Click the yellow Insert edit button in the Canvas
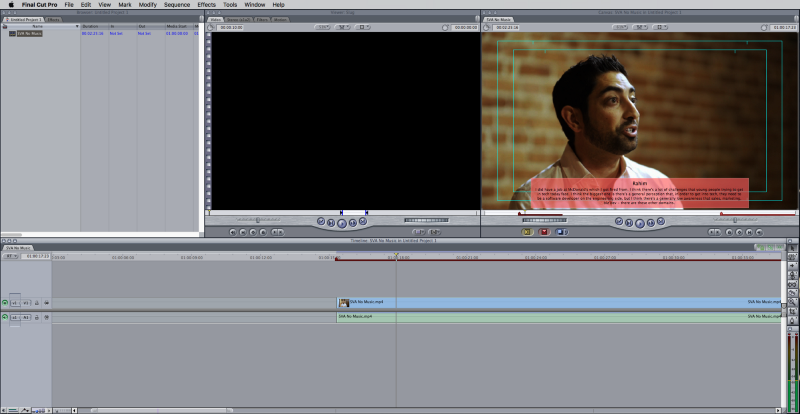The height and width of the screenshot is (414, 800). [x=527, y=232]
